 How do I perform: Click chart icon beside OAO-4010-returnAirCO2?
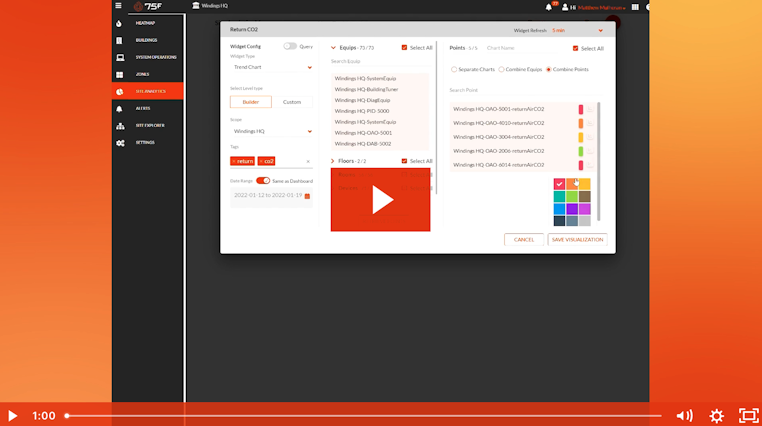pos(590,123)
